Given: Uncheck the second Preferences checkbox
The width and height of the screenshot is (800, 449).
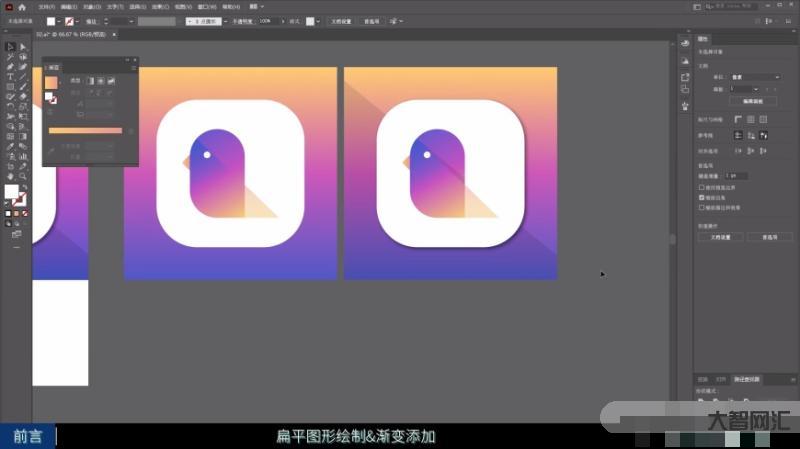Looking at the screenshot, I should click(701, 198).
